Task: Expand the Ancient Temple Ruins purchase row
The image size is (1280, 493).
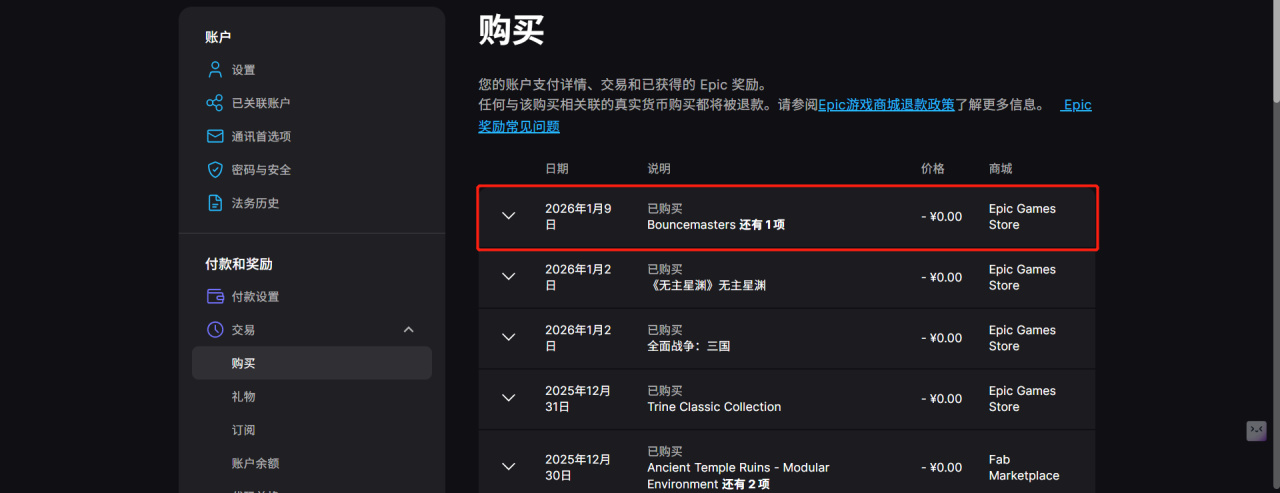Action: tap(508, 467)
